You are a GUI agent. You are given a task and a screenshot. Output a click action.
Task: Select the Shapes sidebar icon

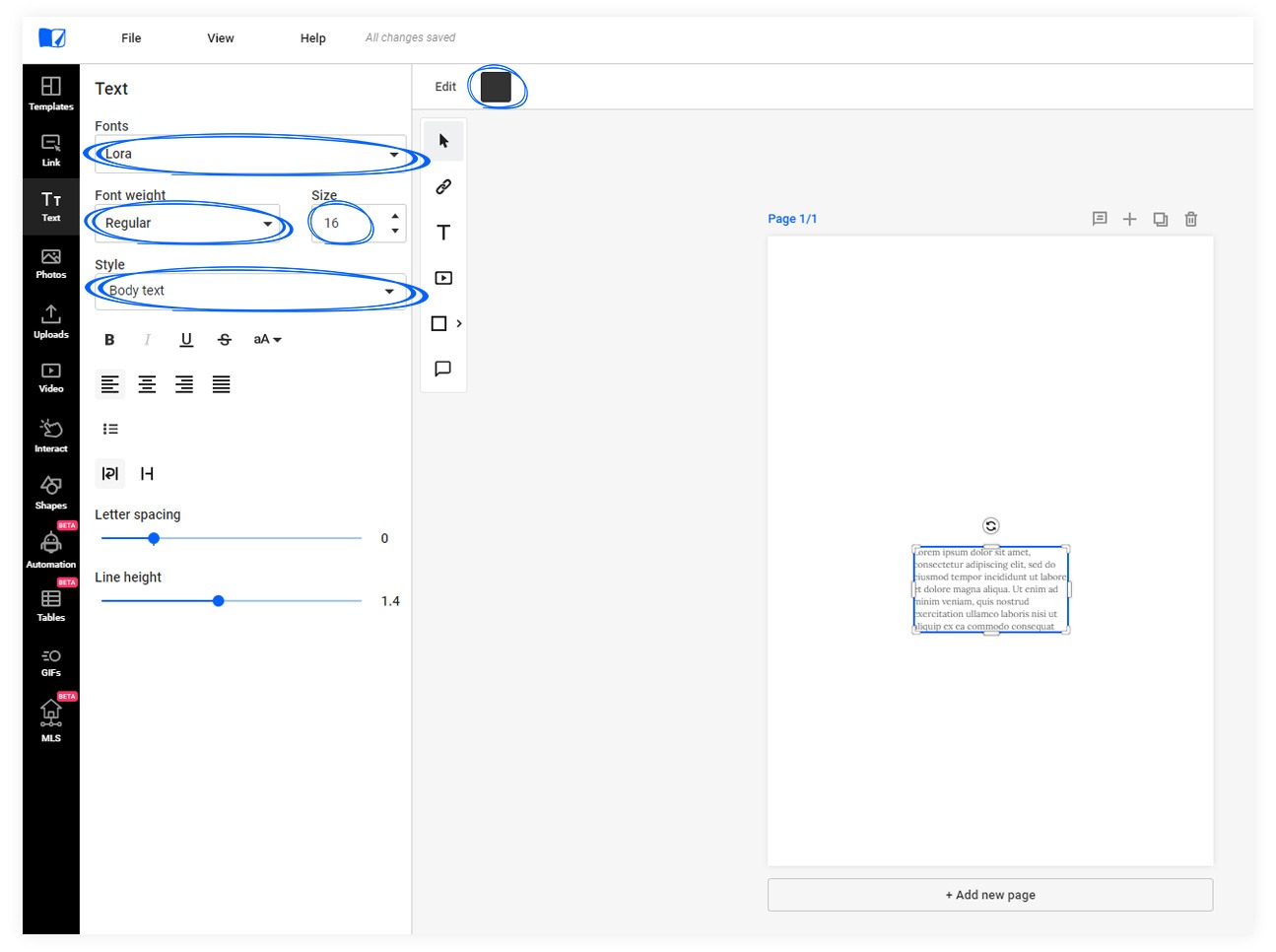51,491
